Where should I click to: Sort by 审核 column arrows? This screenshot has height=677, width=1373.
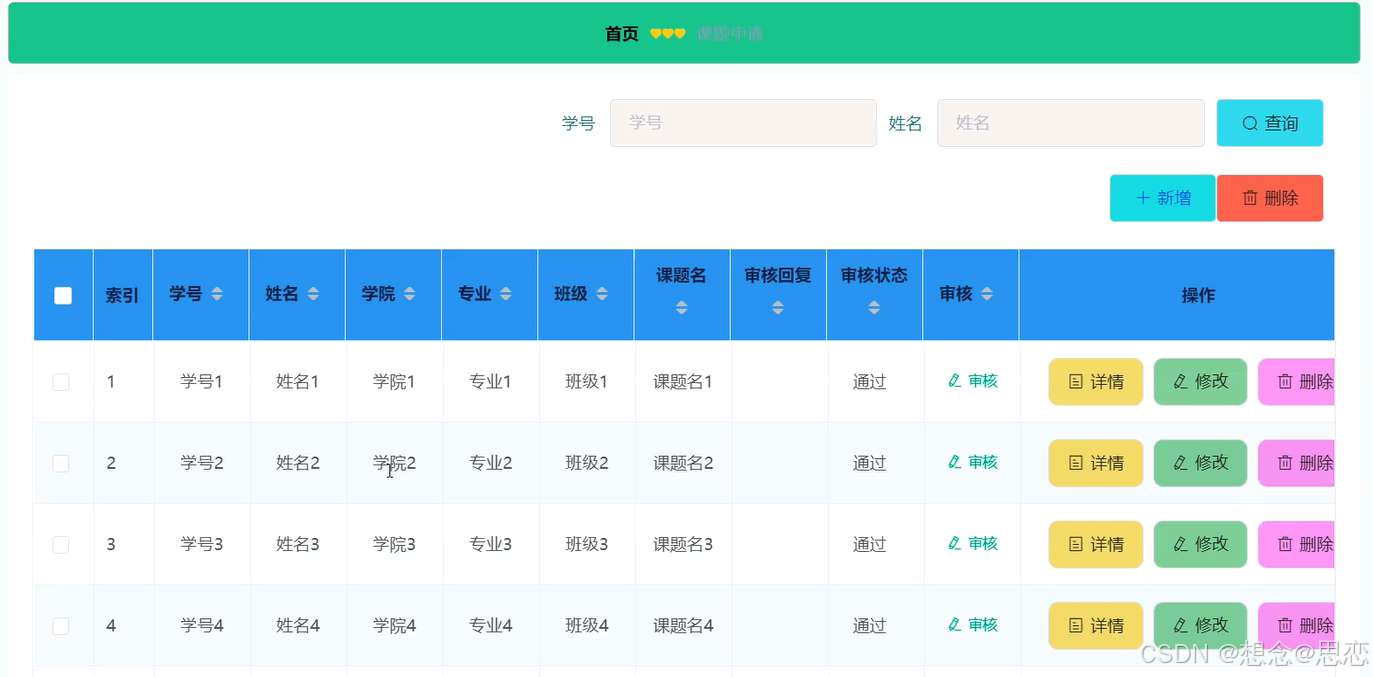coord(986,294)
